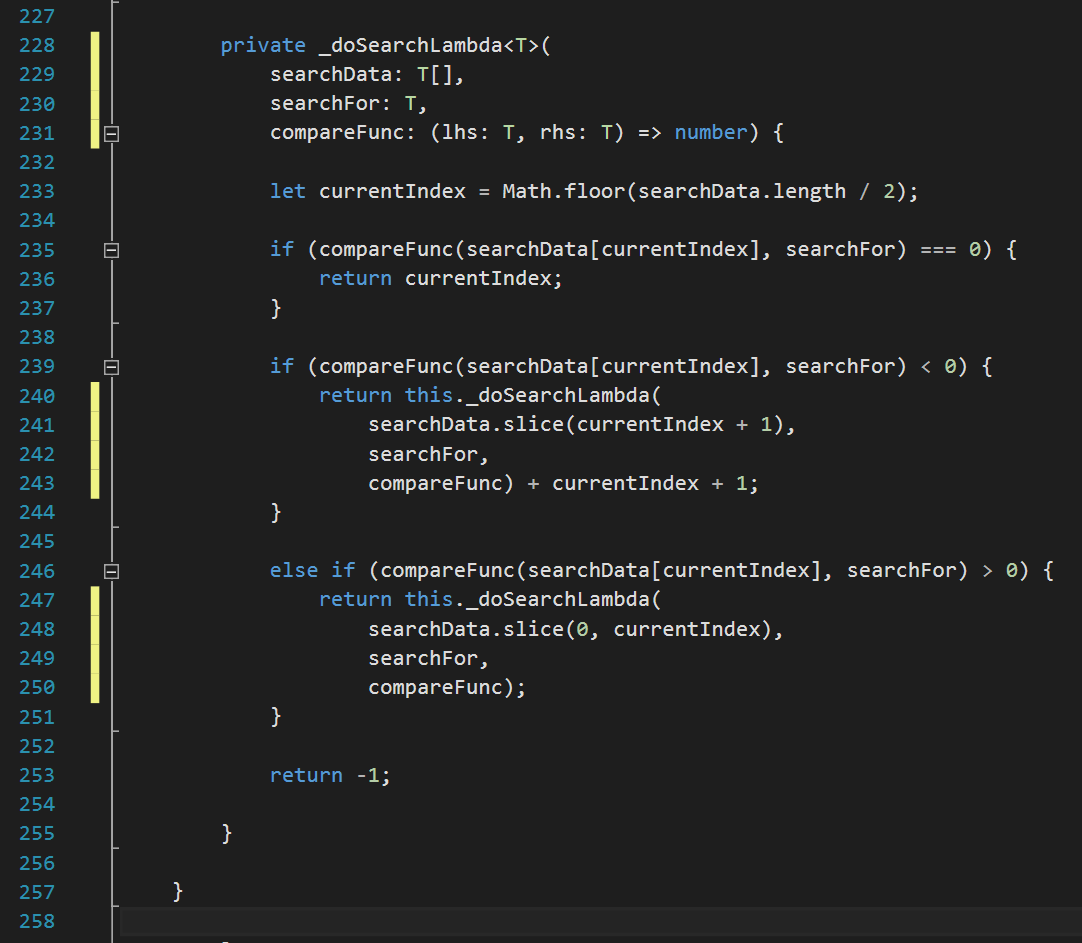1082x943 pixels.
Task: Click the gutter change marker at line 230
Action: [x=94, y=103]
